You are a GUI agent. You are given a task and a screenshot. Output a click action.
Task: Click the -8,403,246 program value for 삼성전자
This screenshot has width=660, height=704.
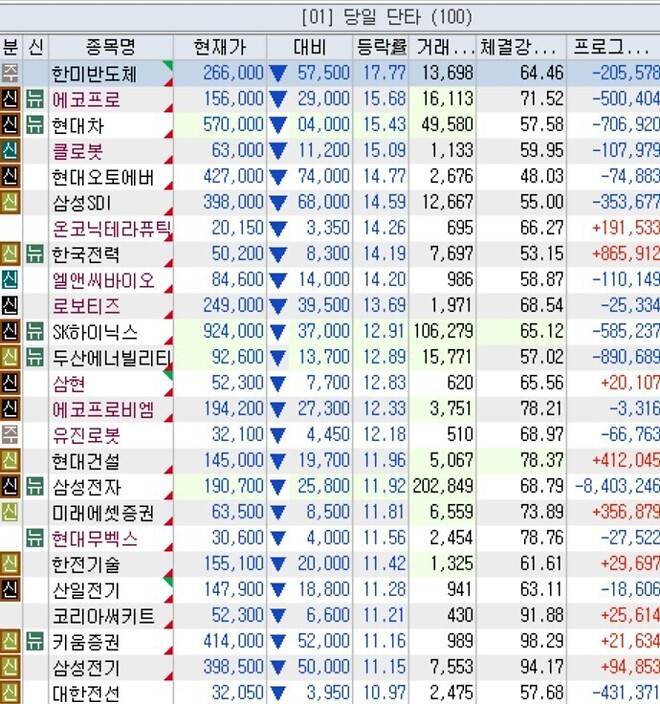click(617, 486)
